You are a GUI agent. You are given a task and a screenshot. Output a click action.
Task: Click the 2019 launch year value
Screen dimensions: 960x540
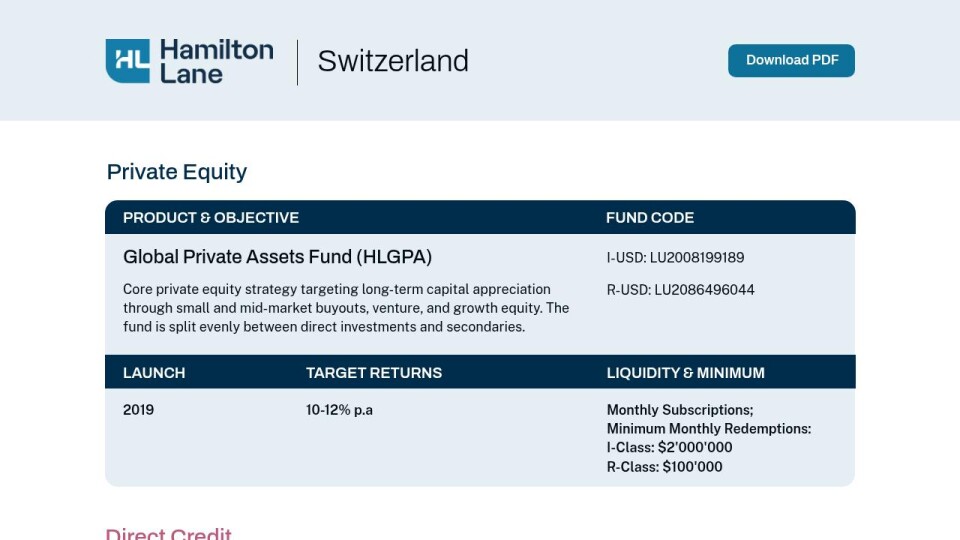[138, 410]
